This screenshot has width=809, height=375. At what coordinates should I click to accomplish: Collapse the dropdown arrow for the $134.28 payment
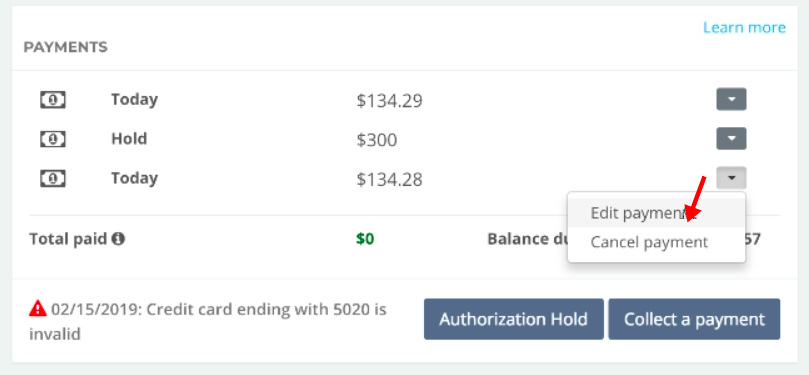(x=731, y=178)
